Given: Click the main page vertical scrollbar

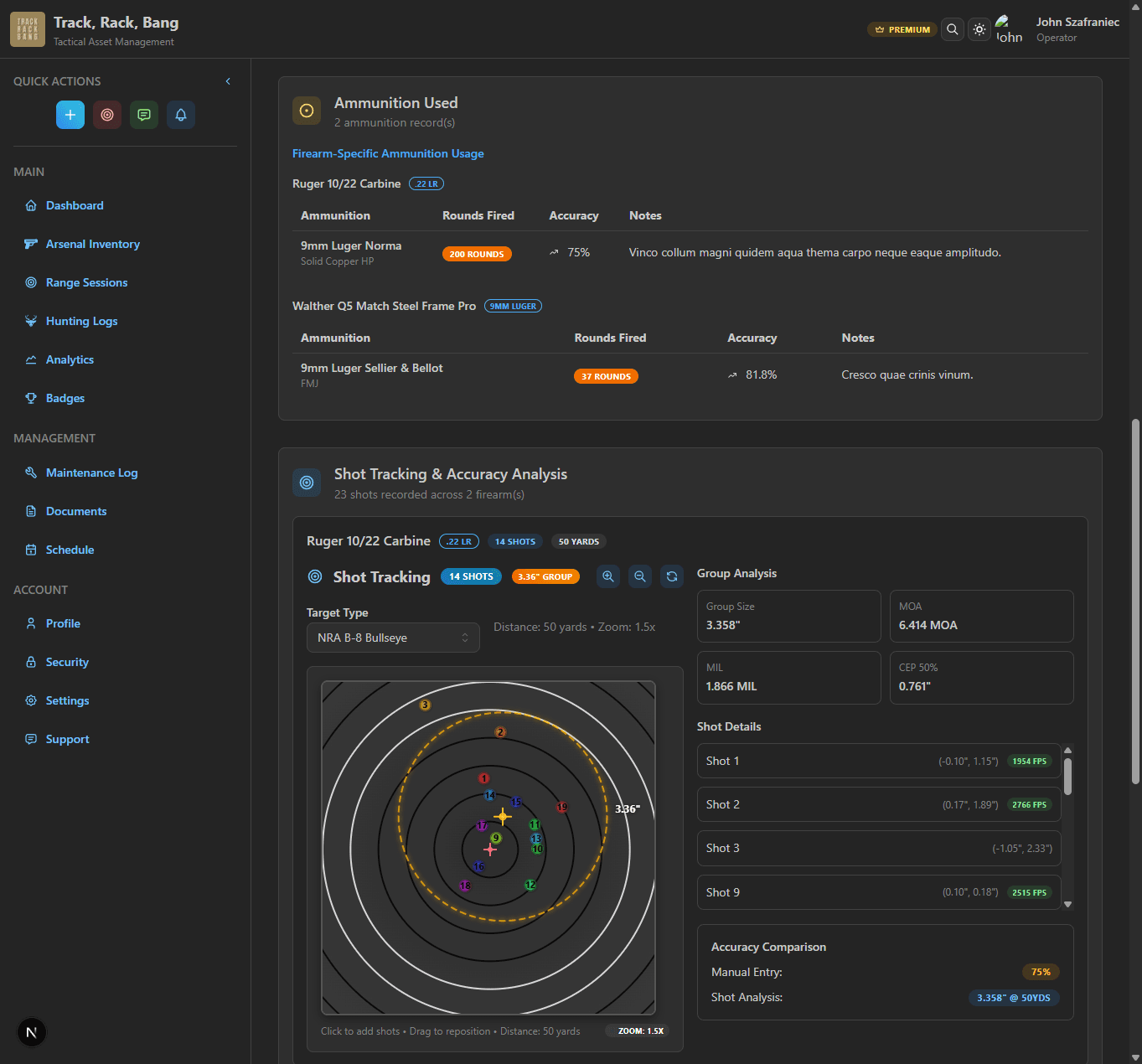Looking at the screenshot, I should coord(1135,601).
